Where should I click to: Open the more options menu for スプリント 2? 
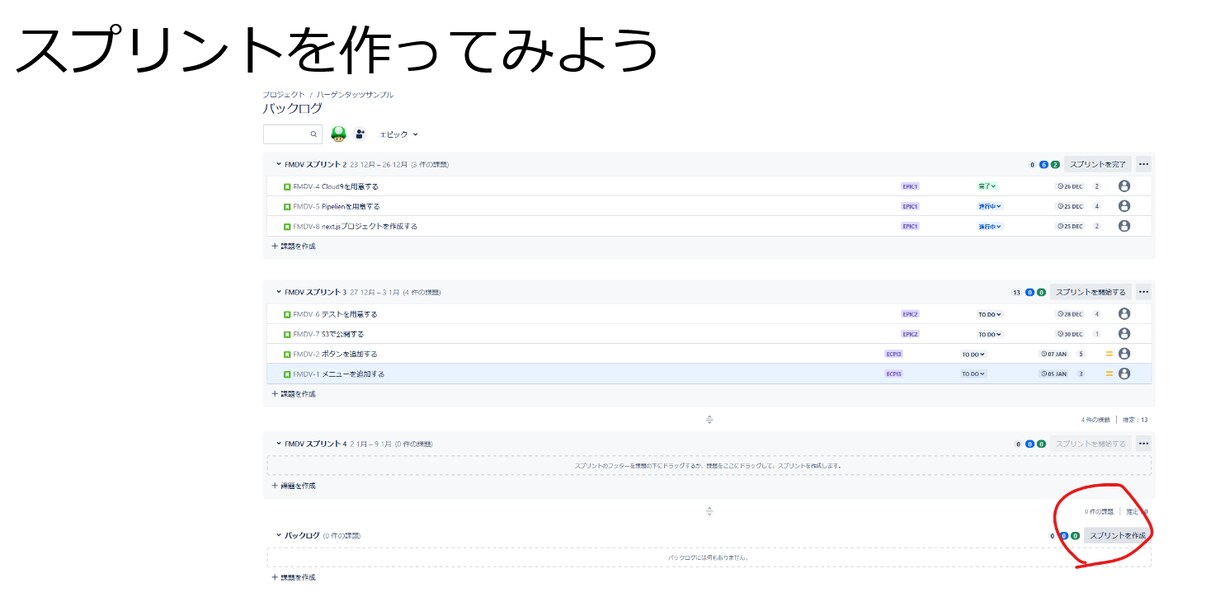pos(1143,164)
